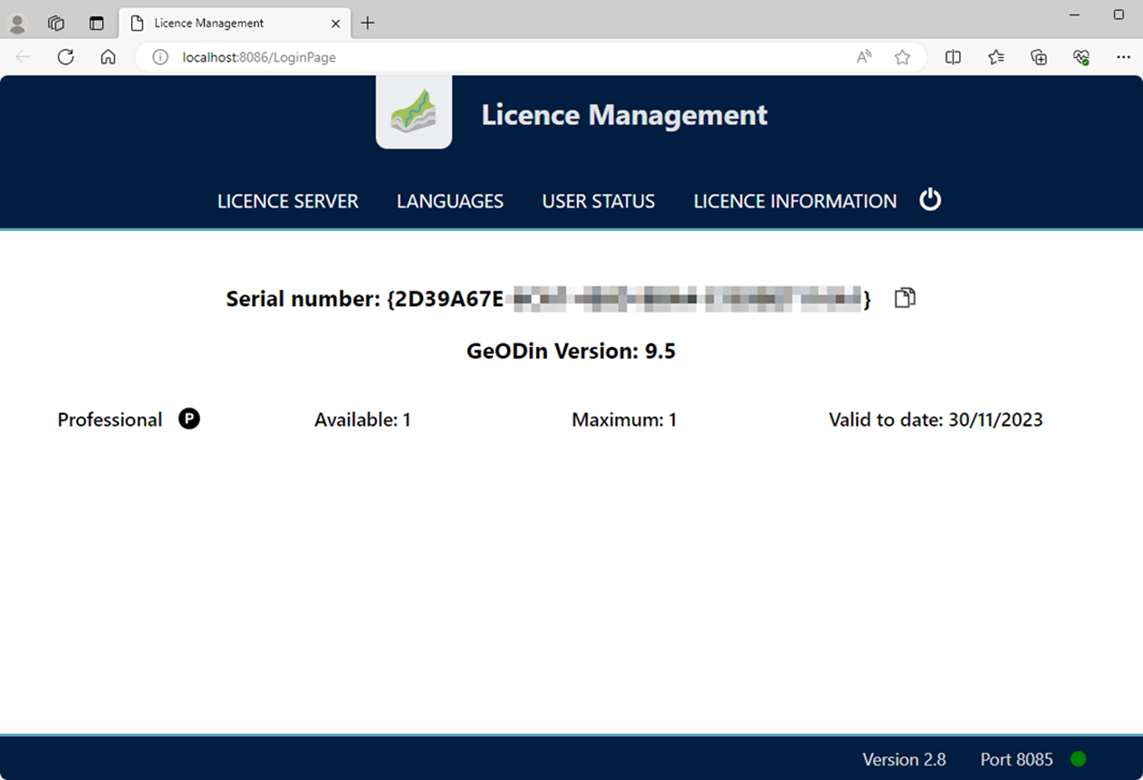1143x780 pixels.
Task: Open LICENCE INFORMATION page
Action: pos(795,201)
